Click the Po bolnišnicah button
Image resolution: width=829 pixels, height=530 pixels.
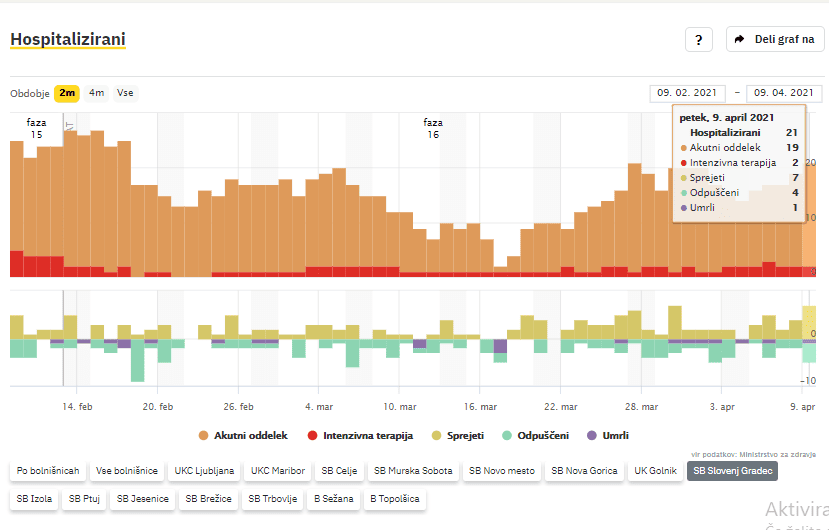click(x=47, y=470)
